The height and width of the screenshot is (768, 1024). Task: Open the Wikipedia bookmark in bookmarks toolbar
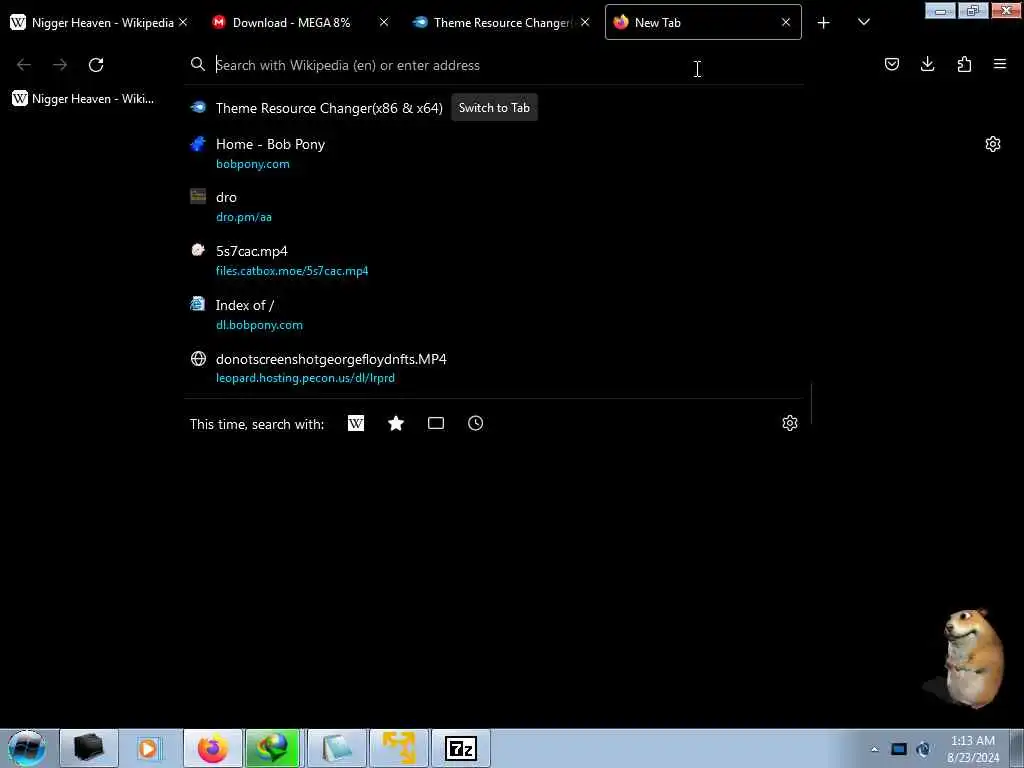84,99
